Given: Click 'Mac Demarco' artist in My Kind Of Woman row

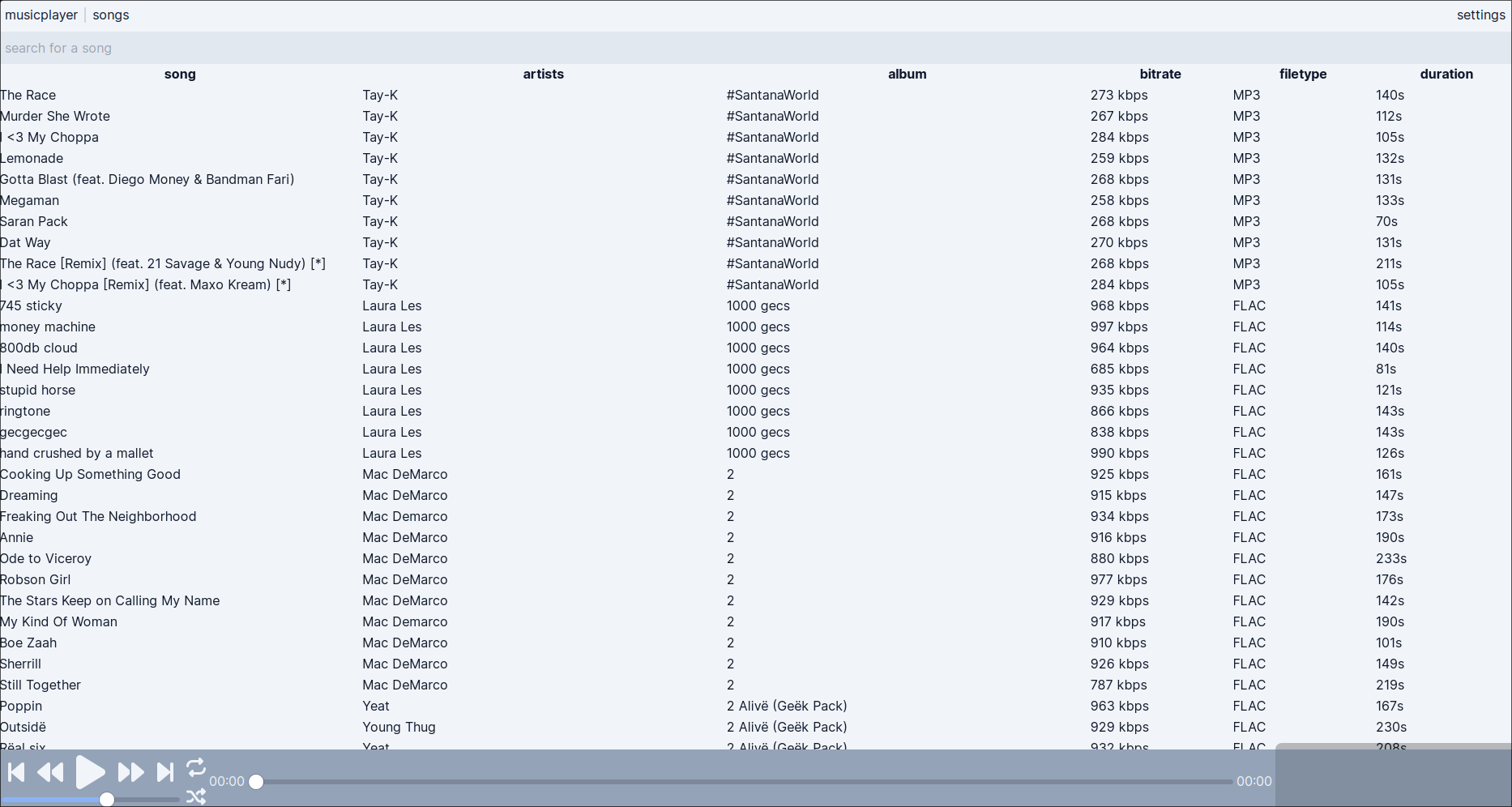Looking at the screenshot, I should click(405, 621).
